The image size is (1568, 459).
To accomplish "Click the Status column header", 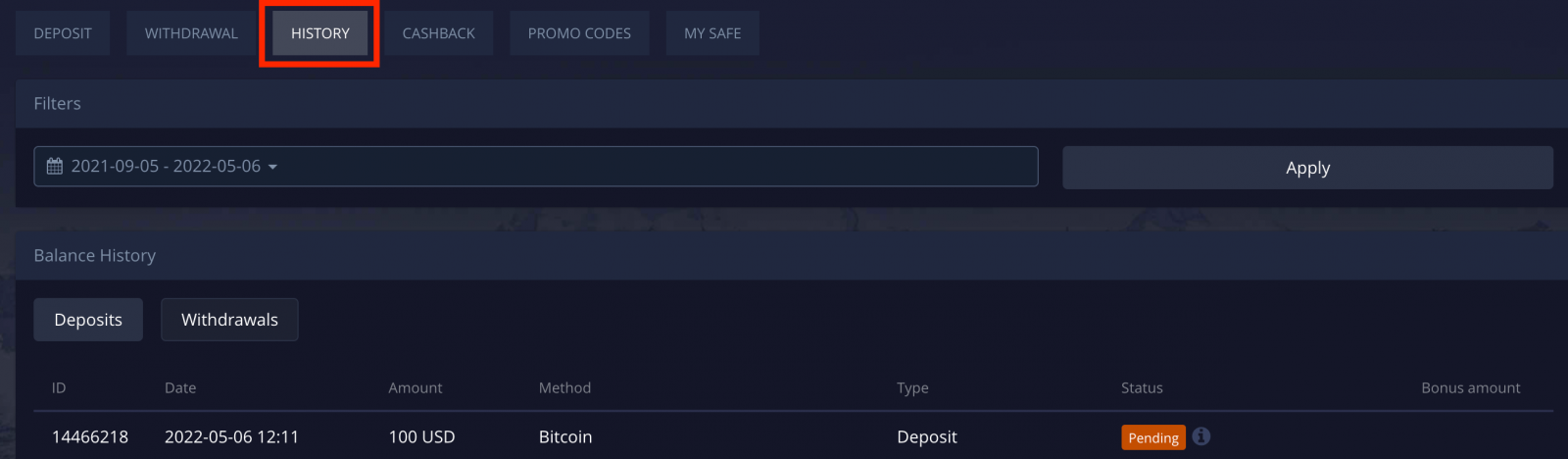I will tap(1142, 387).
